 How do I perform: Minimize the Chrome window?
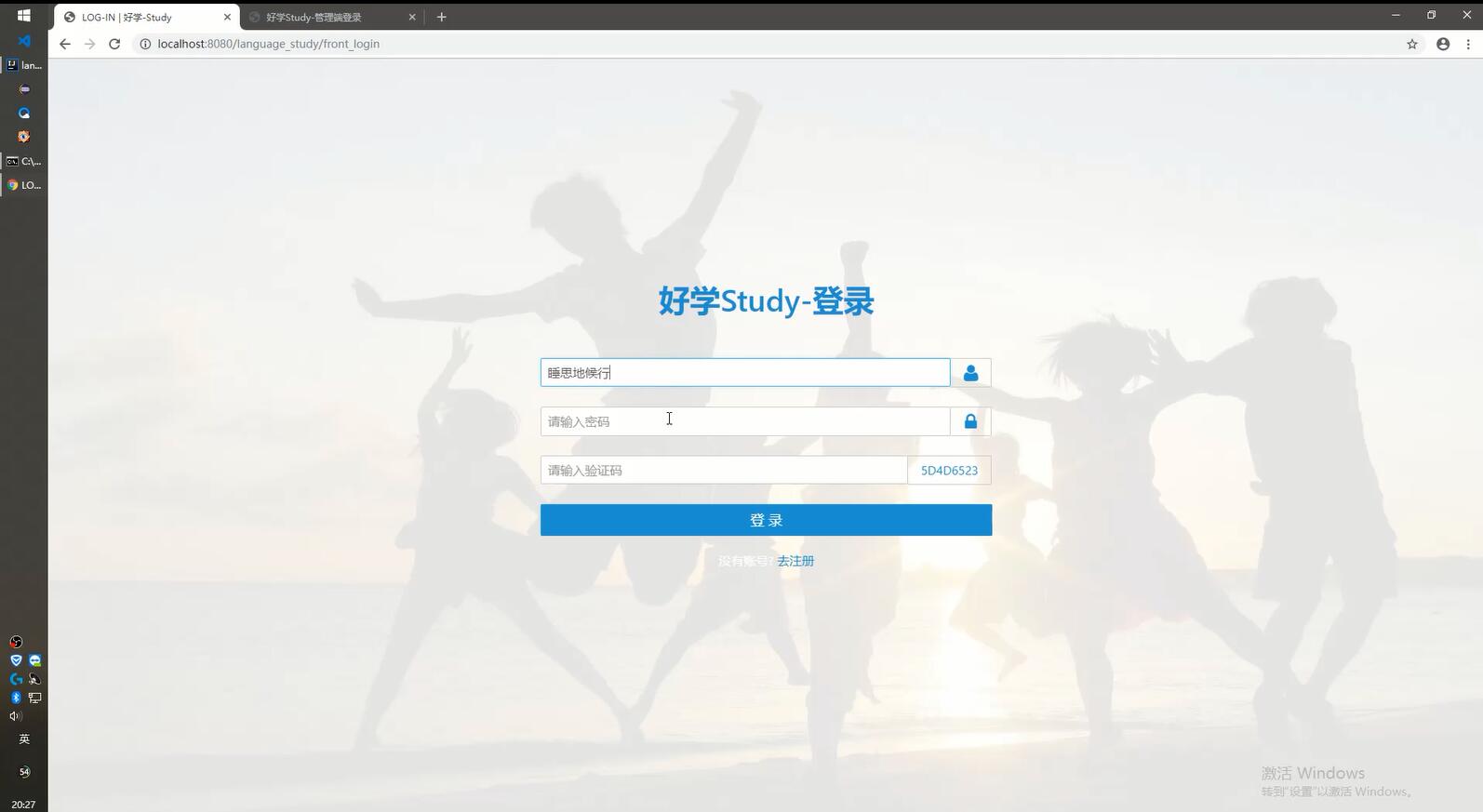1396,15
